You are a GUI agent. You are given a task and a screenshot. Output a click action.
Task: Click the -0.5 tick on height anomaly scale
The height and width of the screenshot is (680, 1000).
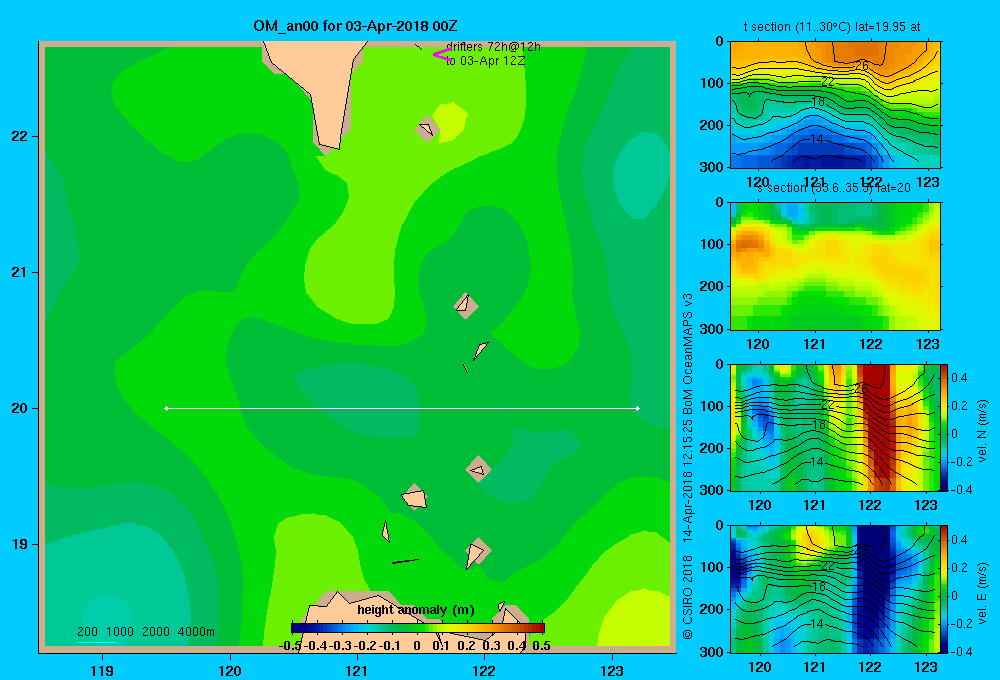pyautogui.click(x=291, y=646)
